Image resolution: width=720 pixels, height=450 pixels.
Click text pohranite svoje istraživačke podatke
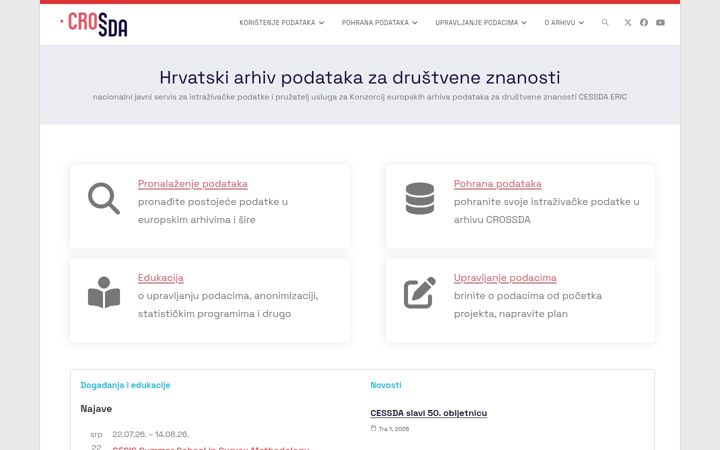click(546, 211)
